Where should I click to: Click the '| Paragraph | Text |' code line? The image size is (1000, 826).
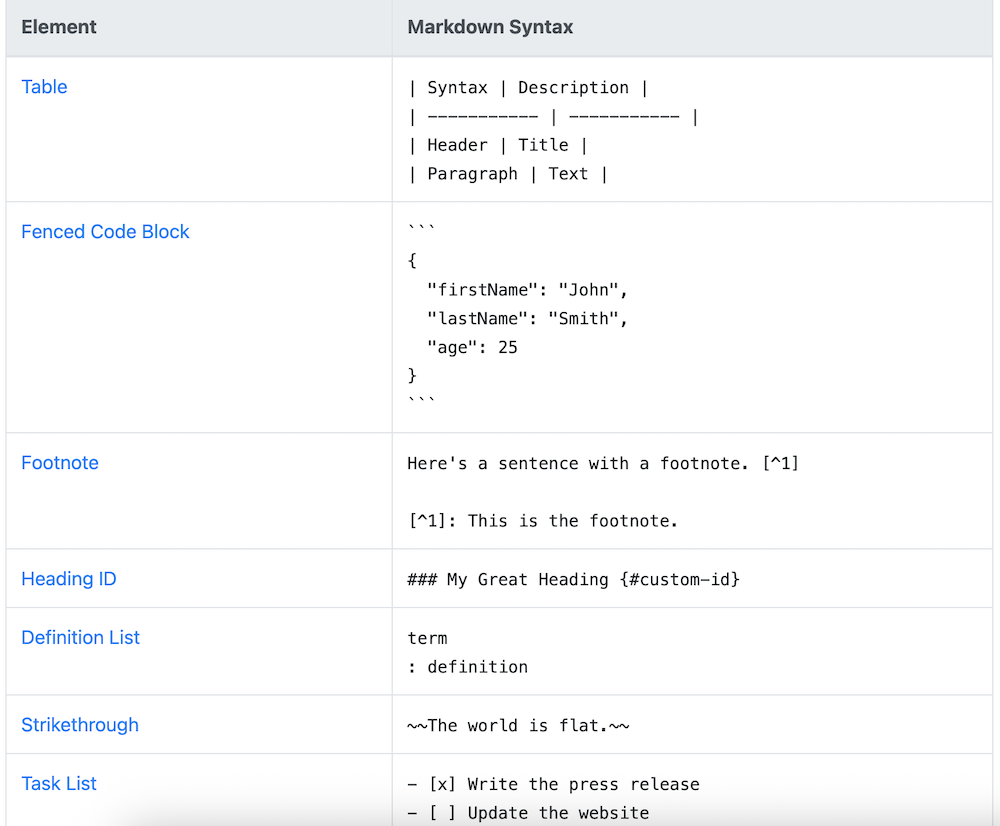click(508, 174)
